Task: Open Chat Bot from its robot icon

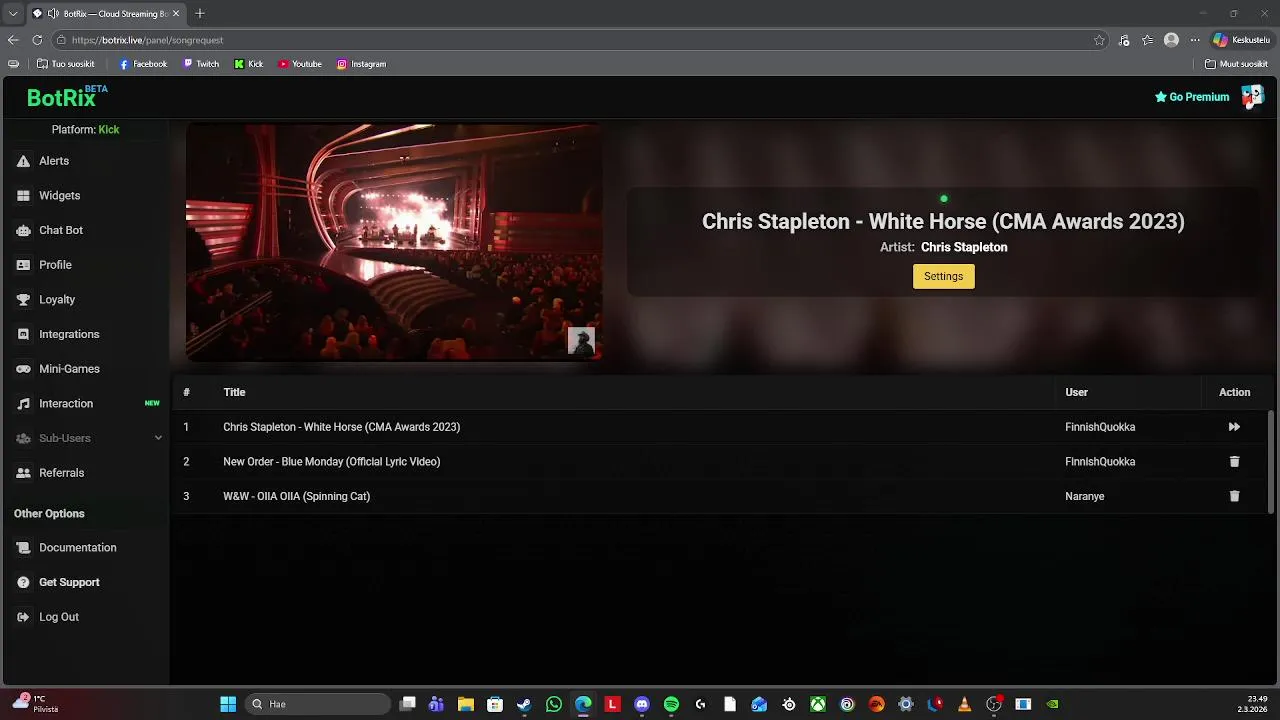Action: coord(23,230)
